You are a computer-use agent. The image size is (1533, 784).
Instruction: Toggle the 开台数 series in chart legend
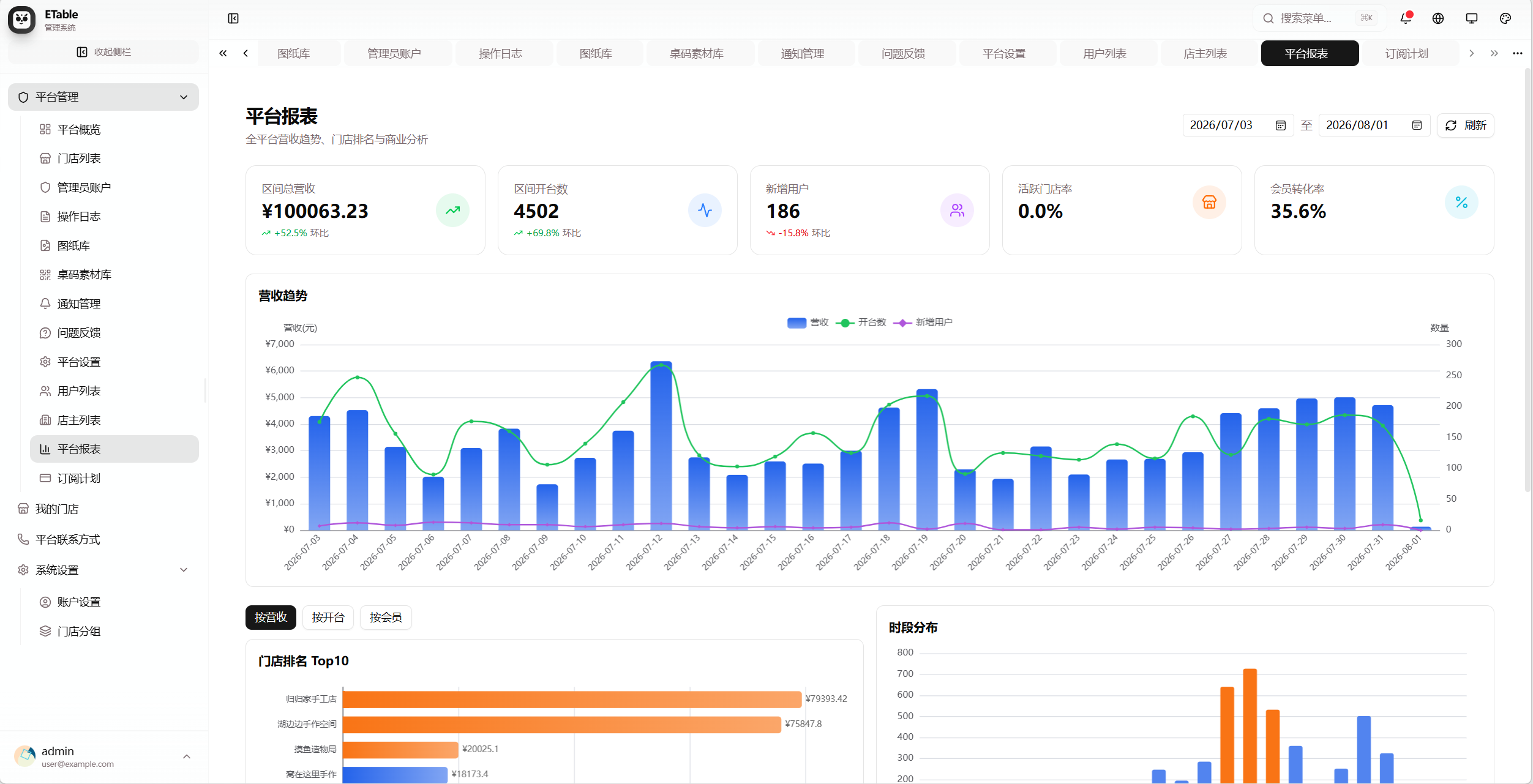point(861,323)
